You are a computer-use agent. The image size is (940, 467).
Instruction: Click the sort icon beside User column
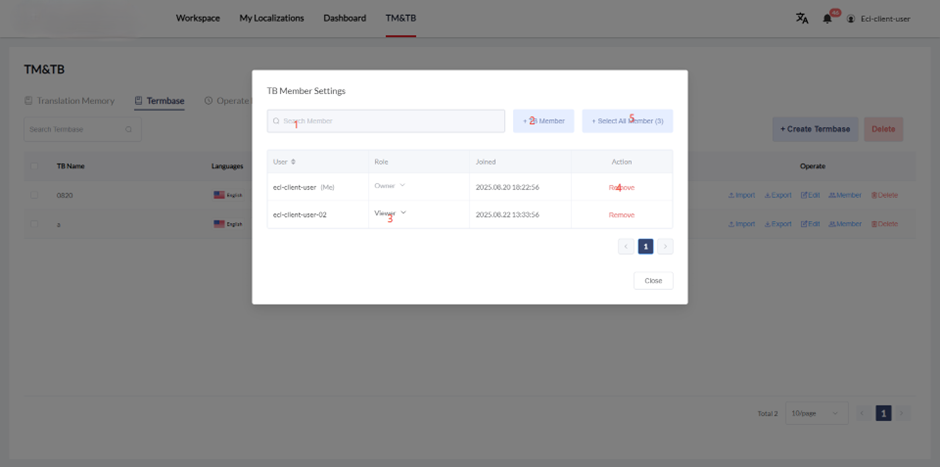293,162
